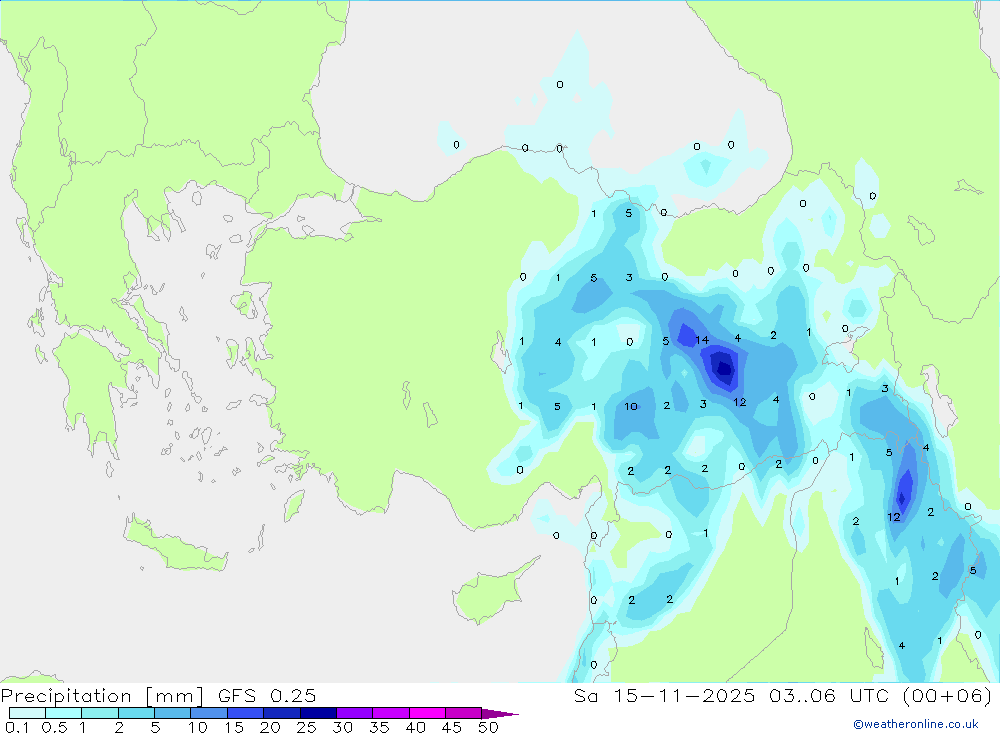Select the Sa 15-11-2025 03..06 UTC timestamp
The image size is (1000, 733).
[x=783, y=695]
